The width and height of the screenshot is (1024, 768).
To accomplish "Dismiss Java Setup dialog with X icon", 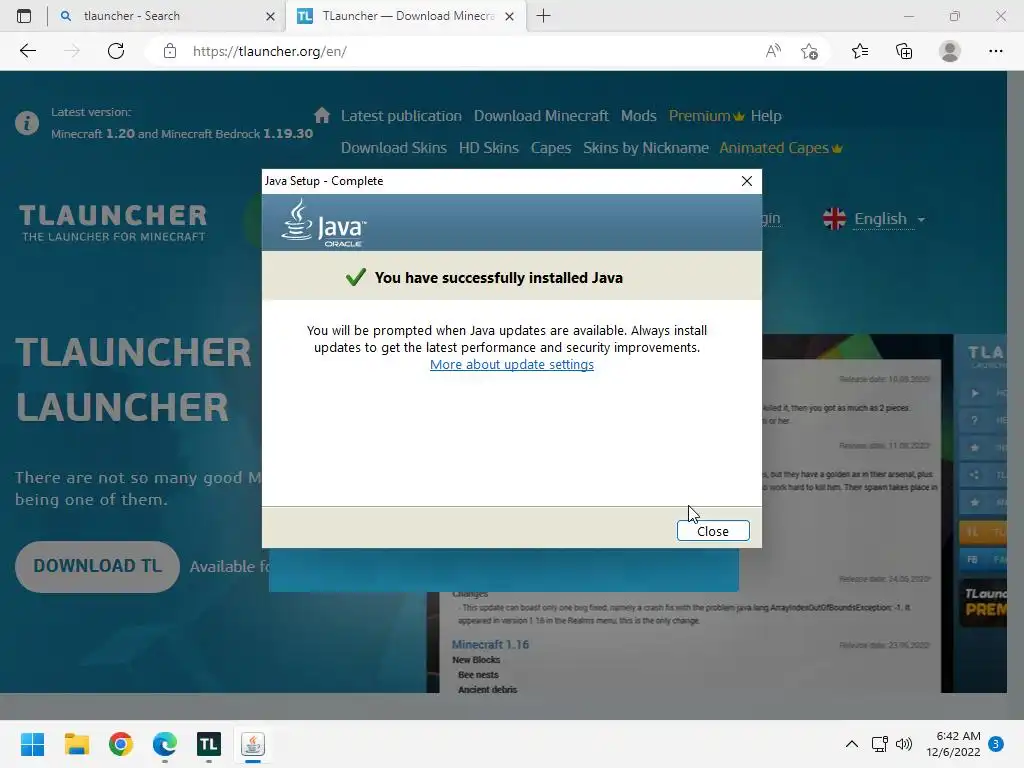I will 746,181.
